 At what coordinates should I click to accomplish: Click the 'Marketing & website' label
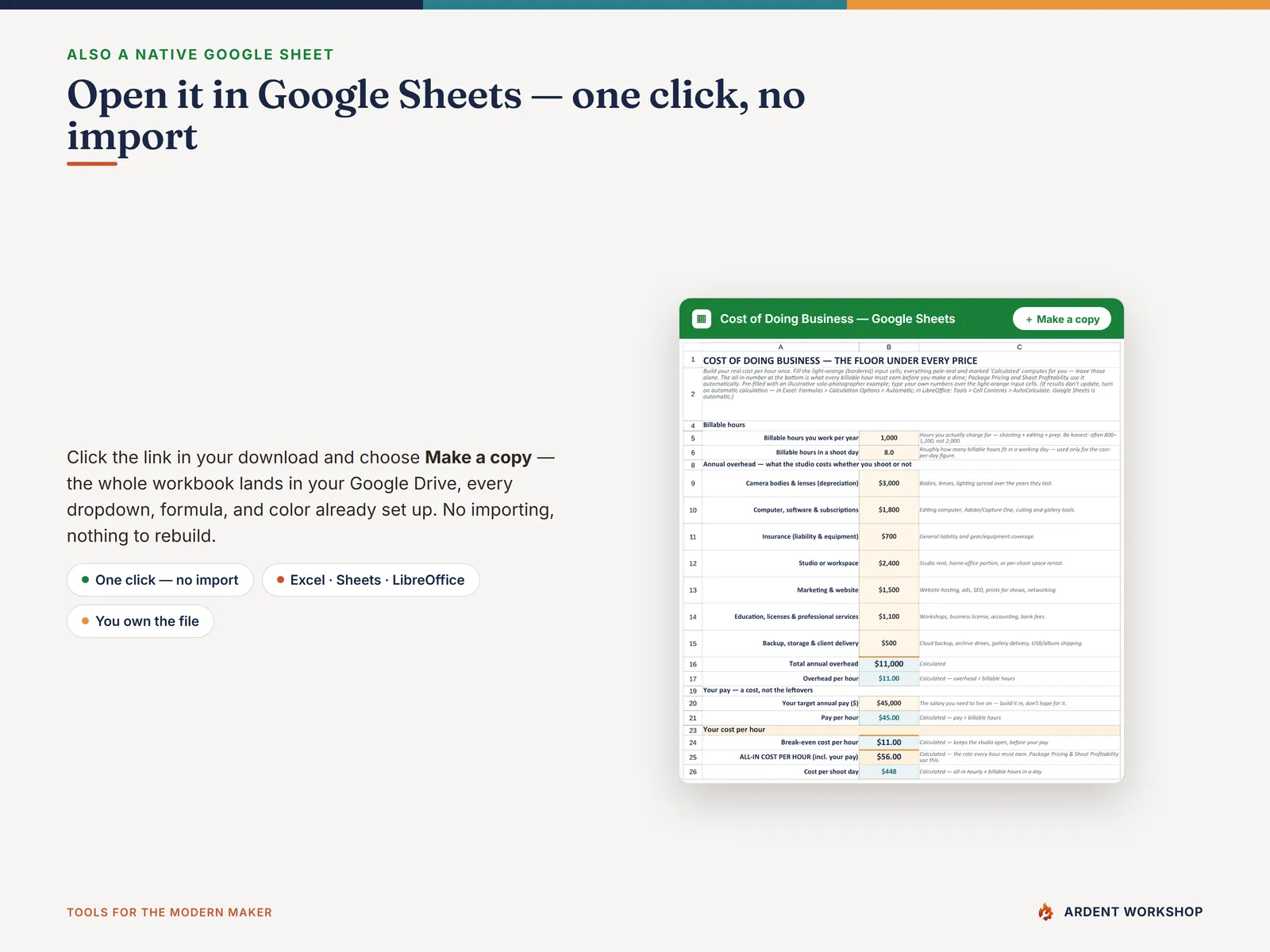click(x=827, y=590)
